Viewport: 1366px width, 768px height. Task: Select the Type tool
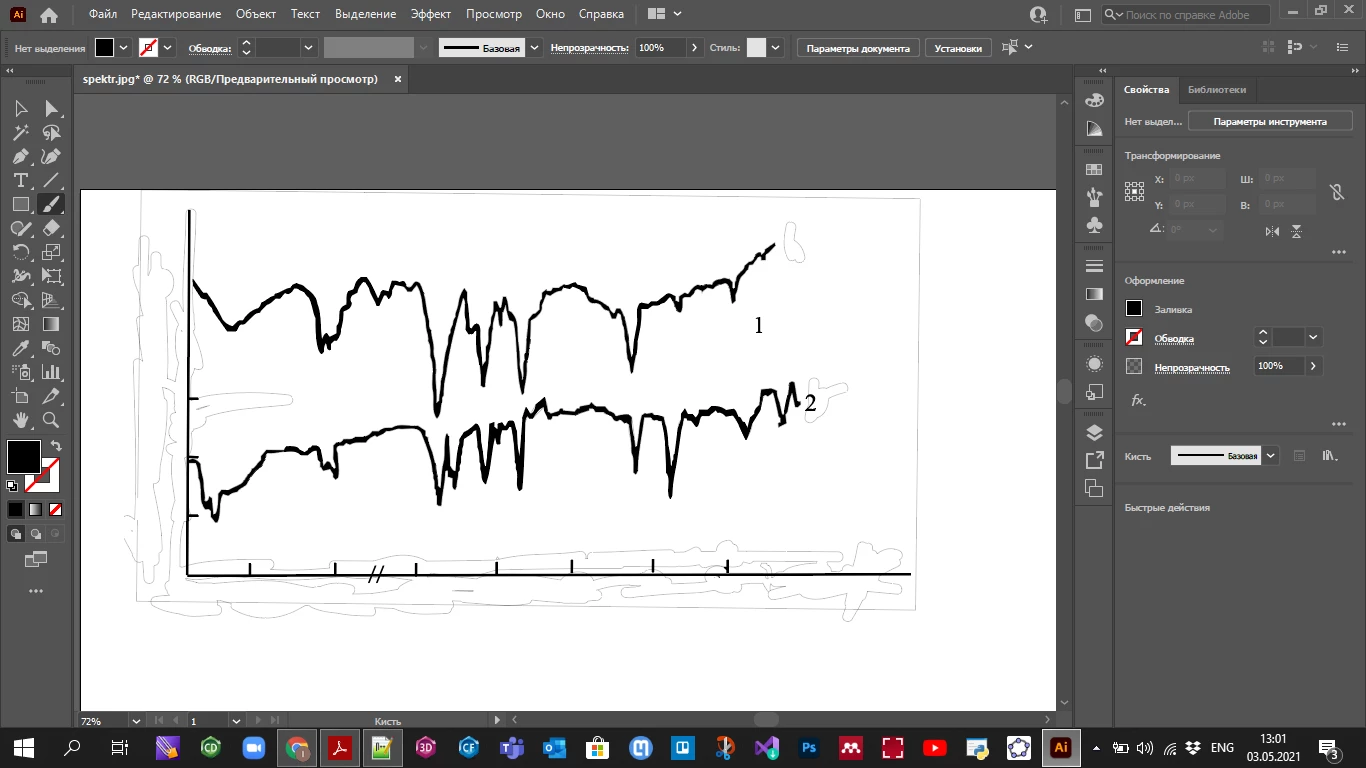coord(21,180)
